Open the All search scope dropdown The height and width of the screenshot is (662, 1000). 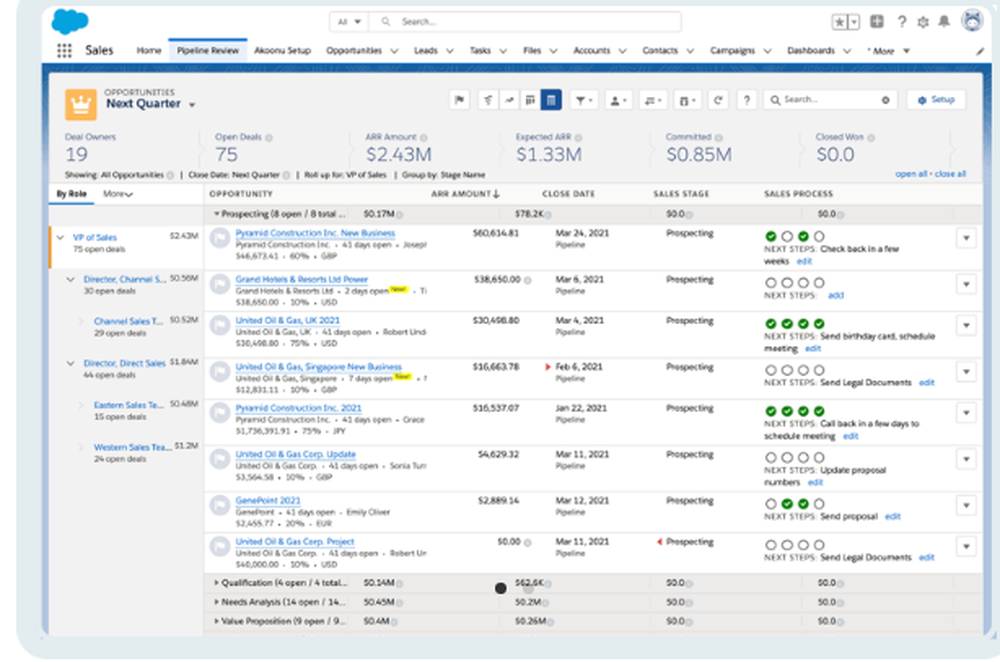coord(349,22)
